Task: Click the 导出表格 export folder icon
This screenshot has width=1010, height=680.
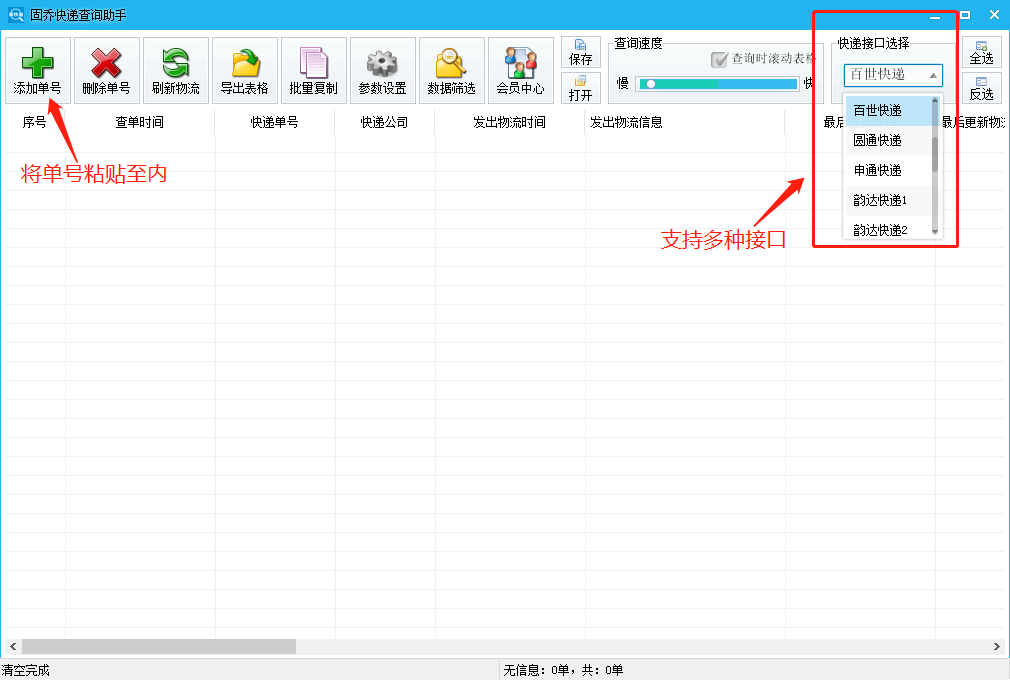Action: tap(245, 62)
